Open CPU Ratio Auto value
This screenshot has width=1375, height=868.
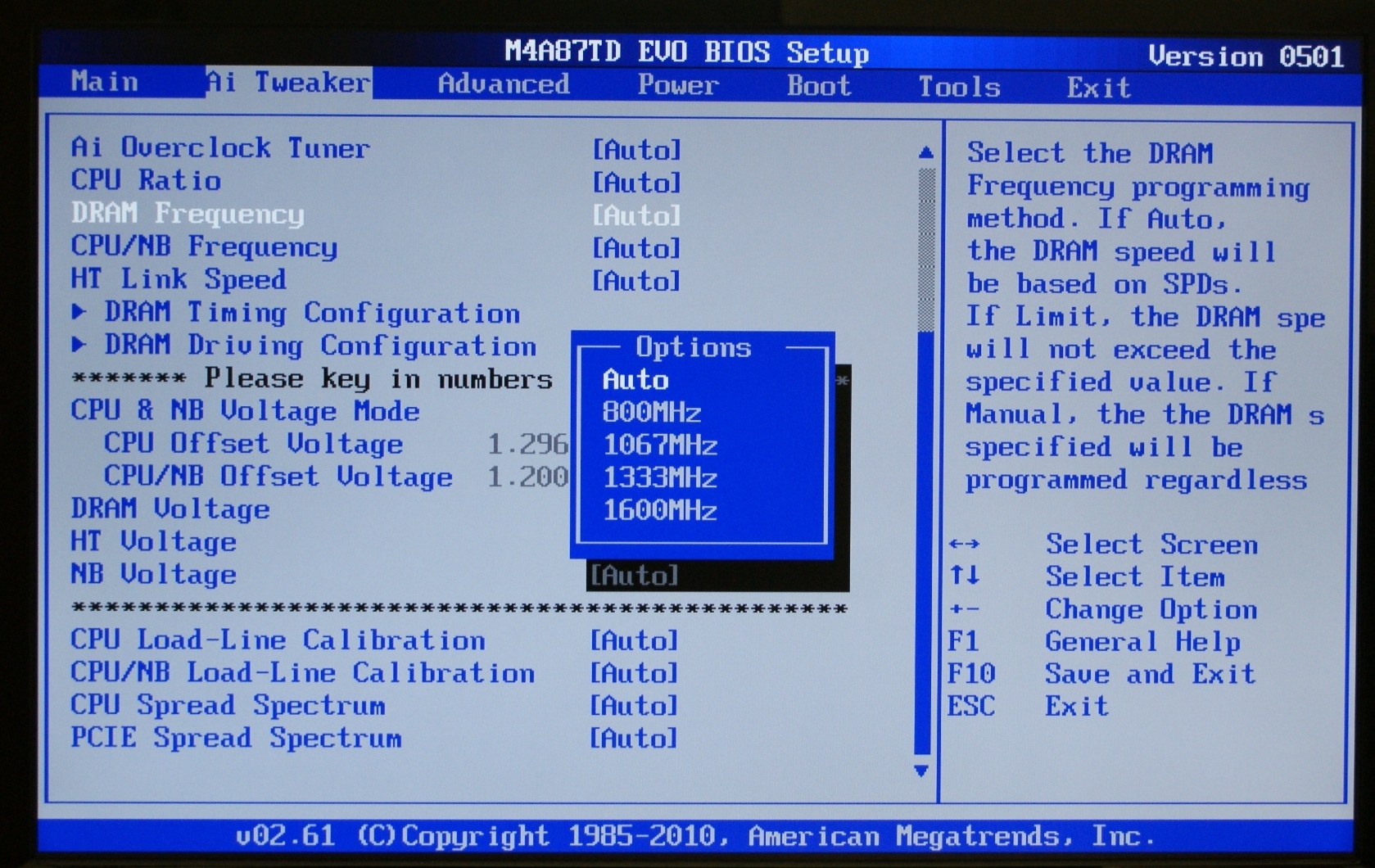point(636,183)
